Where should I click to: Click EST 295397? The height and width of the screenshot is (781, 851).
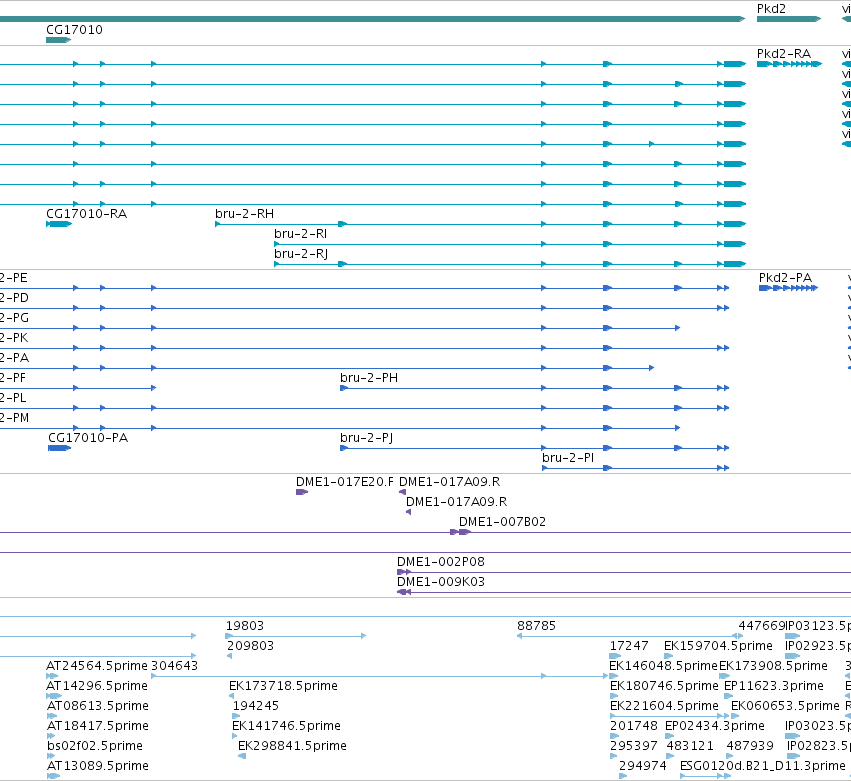(614, 756)
